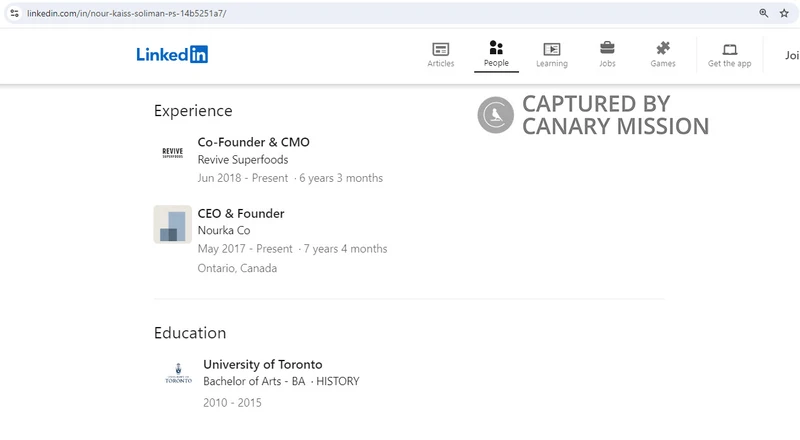The width and height of the screenshot is (800, 440).
Task: Click the '2010 - 2015' education dates
Action: (232, 403)
